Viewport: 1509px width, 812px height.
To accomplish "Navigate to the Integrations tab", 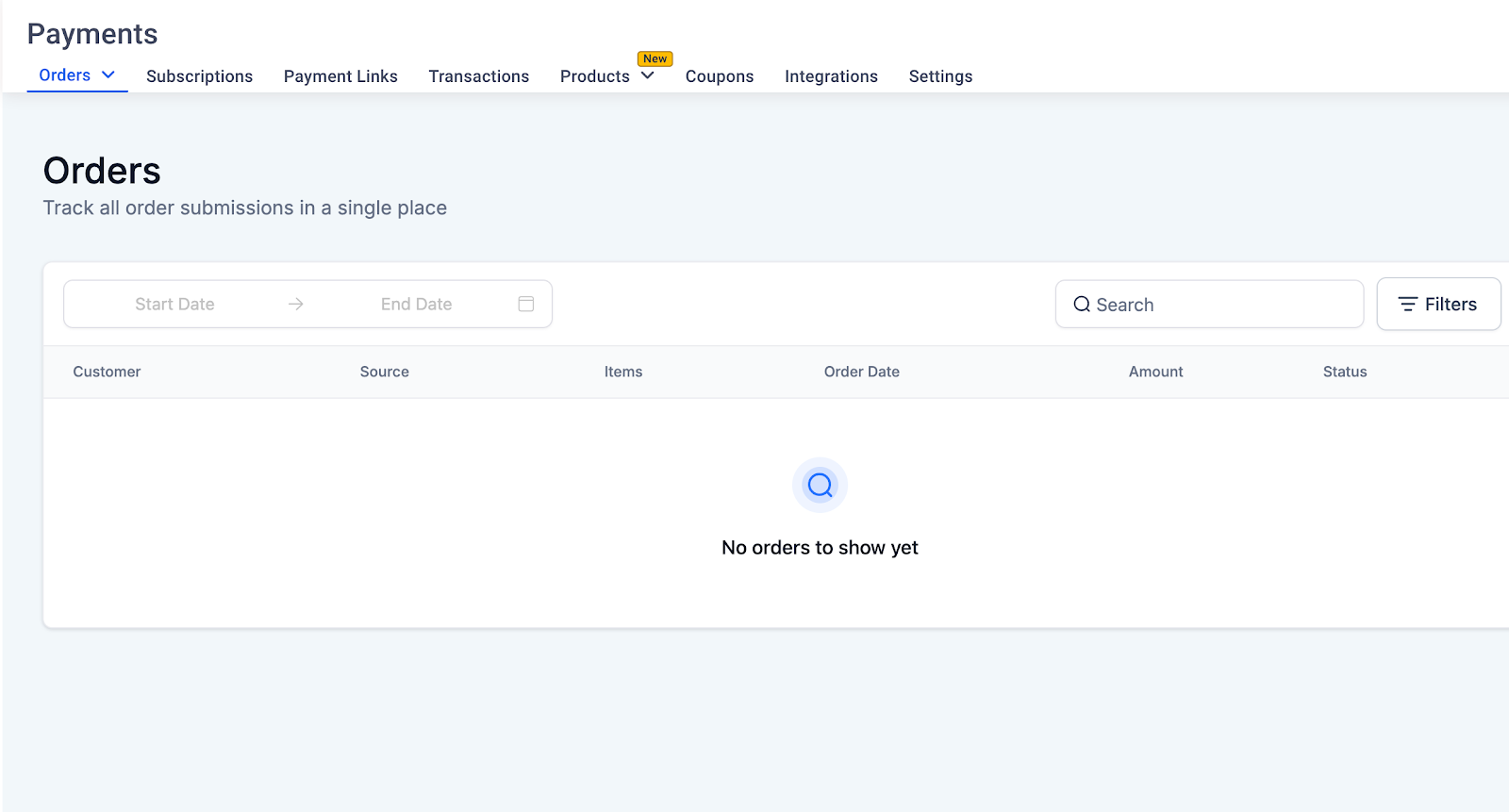I will [x=831, y=76].
